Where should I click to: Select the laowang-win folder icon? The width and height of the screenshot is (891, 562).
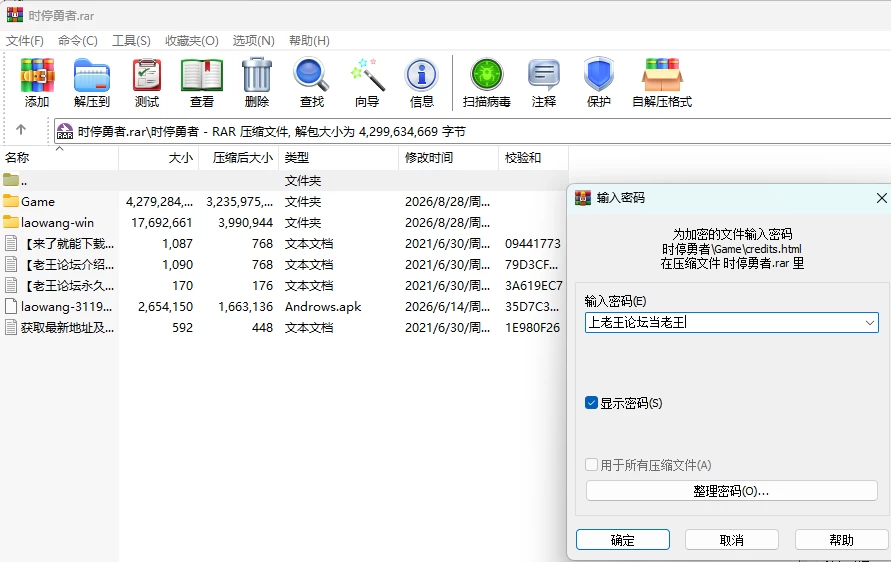click(x=11, y=222)
